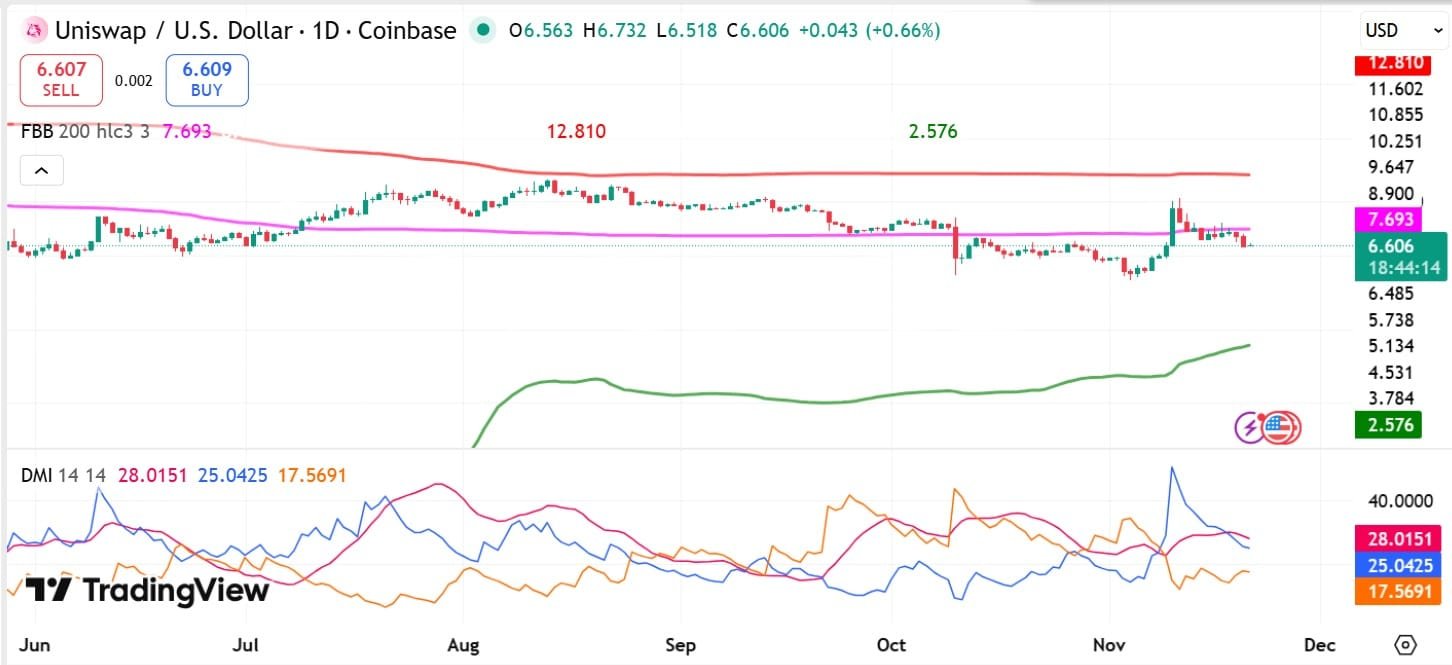Select the FBB 200 hlc3 indicator label
Screen dimensions: 1452x665
[86, 131]
